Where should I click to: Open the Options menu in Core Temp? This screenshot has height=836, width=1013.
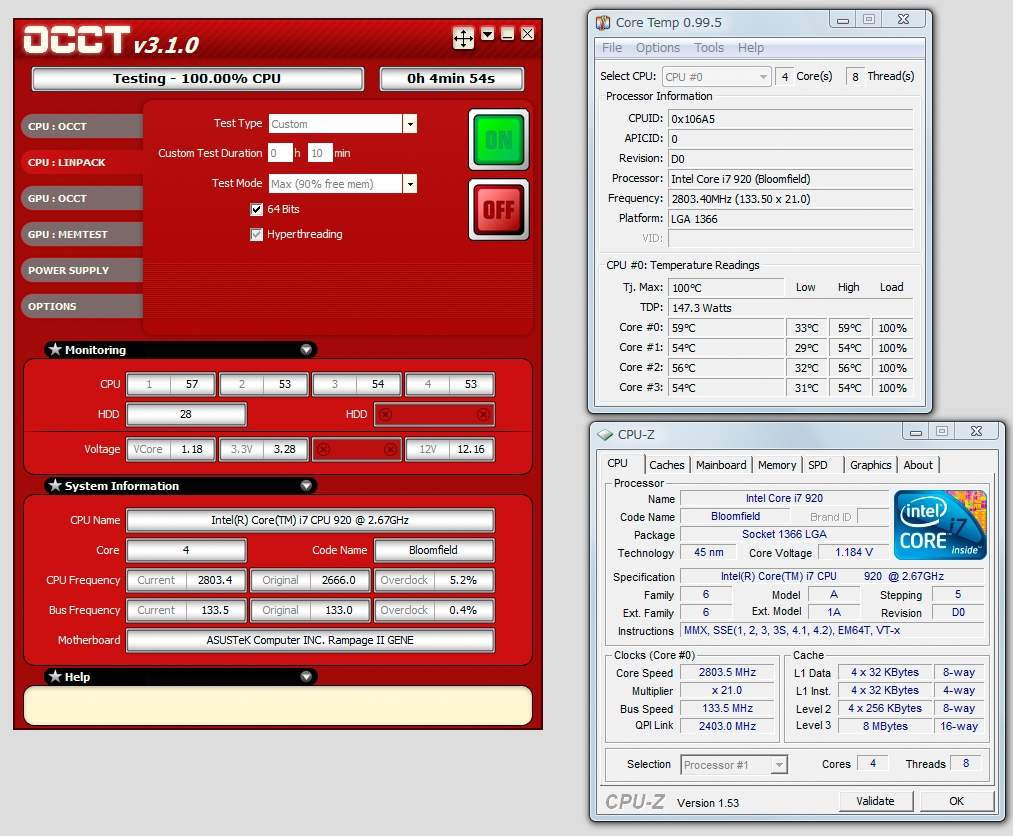pos(658,48)
